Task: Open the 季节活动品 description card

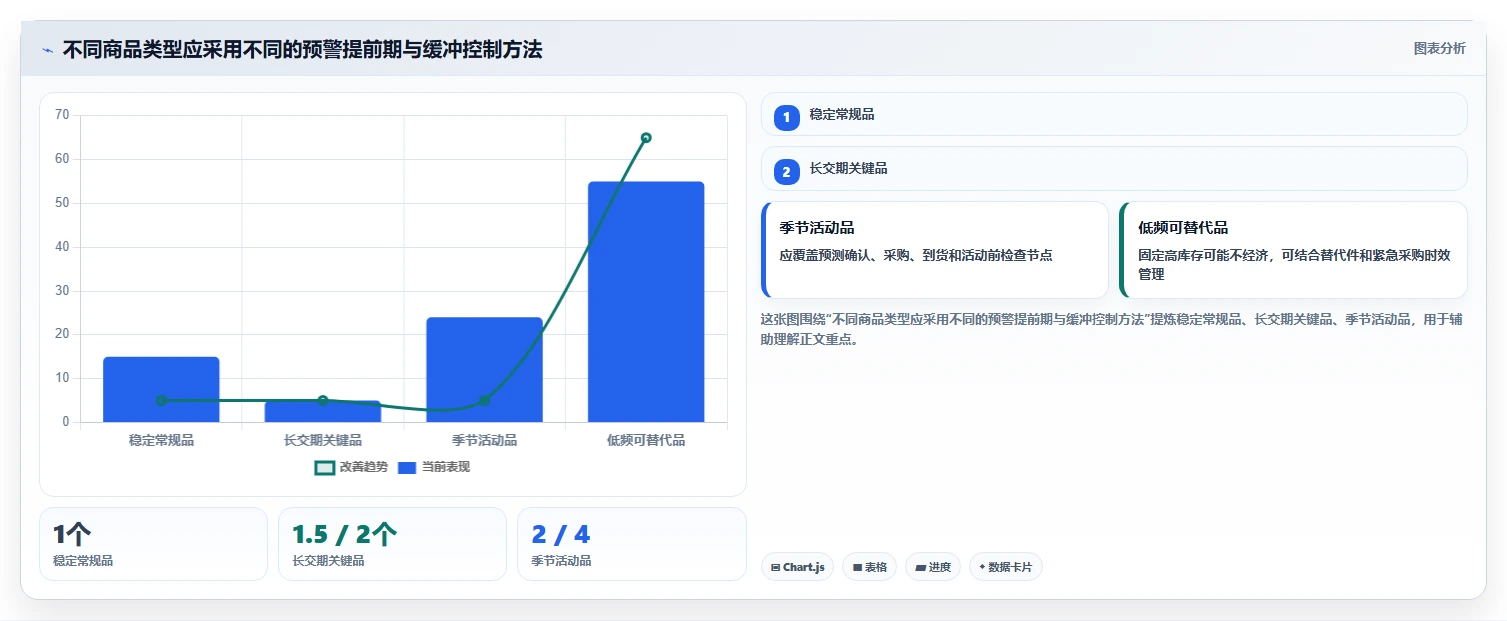Action: click(935, 250)
